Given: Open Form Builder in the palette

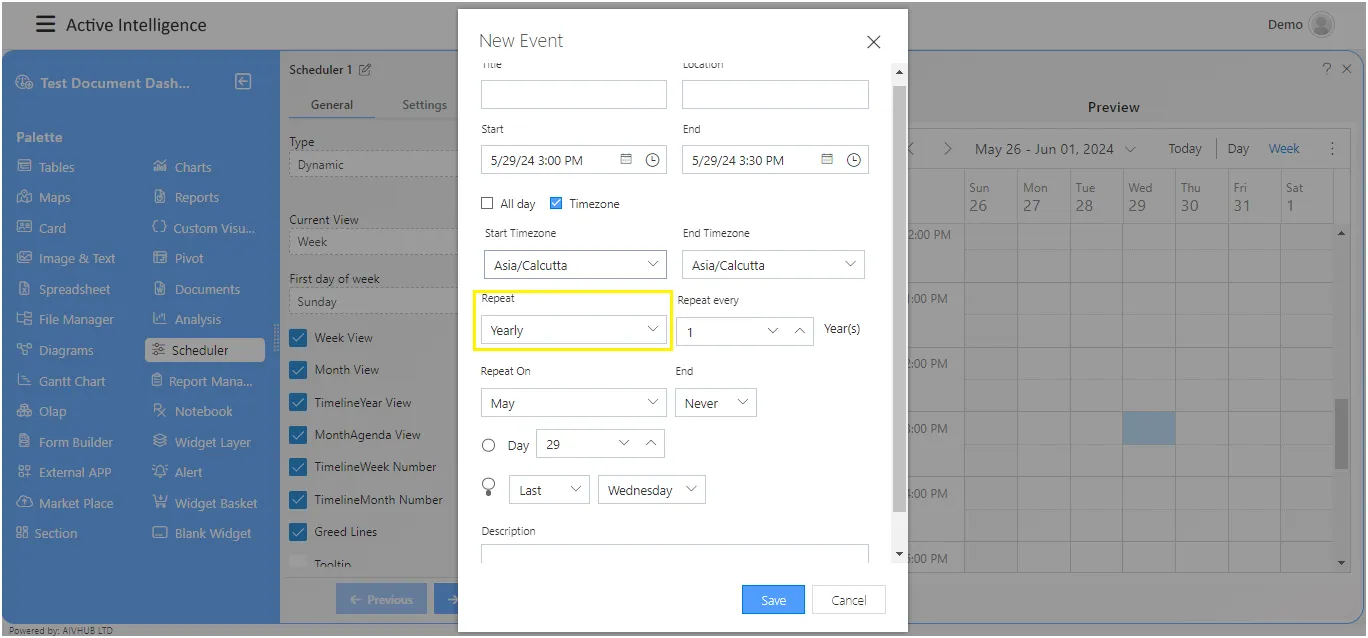Looking at the screenshot, I should [x=65, y=442].
